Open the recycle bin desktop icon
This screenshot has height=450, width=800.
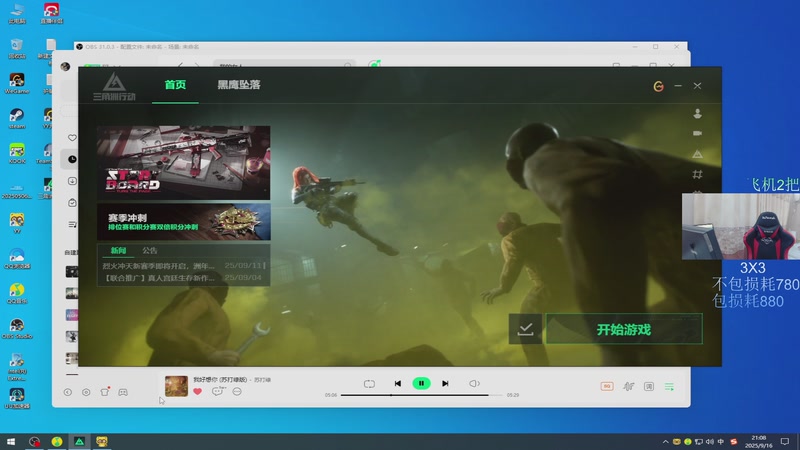(16, 48)
